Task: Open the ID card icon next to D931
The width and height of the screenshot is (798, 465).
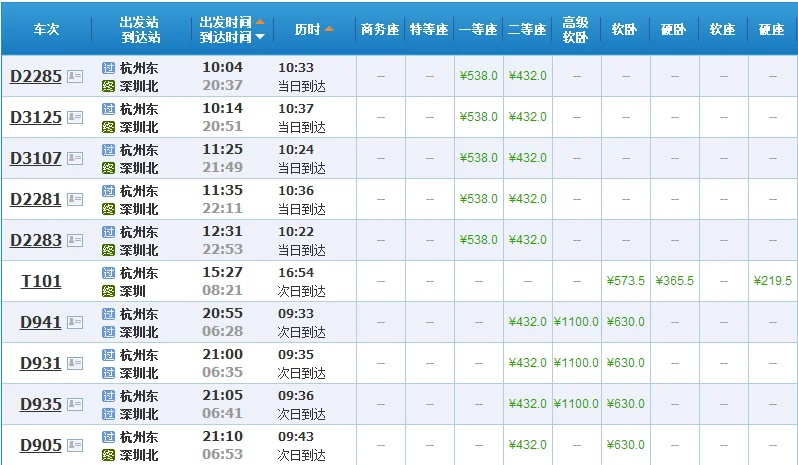Action: [x=75, y=363]
